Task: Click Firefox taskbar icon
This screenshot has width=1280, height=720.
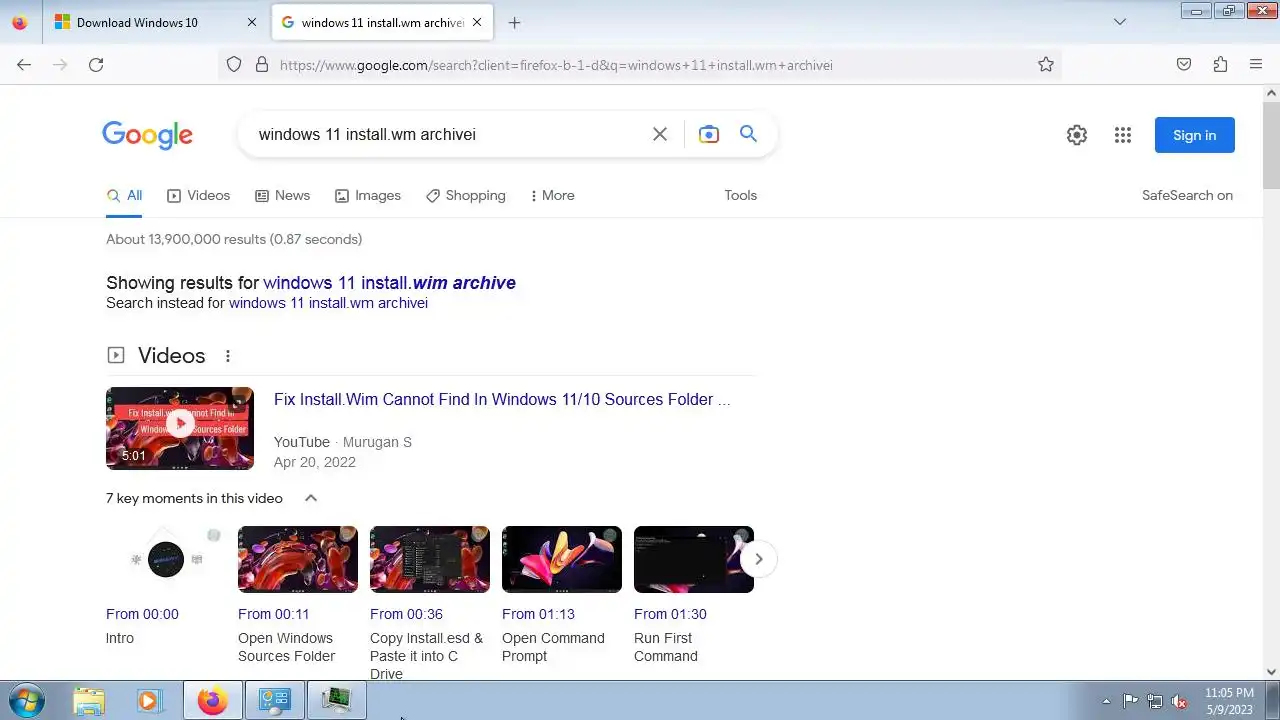Action: pyautogui.click(x=212, y=701)
